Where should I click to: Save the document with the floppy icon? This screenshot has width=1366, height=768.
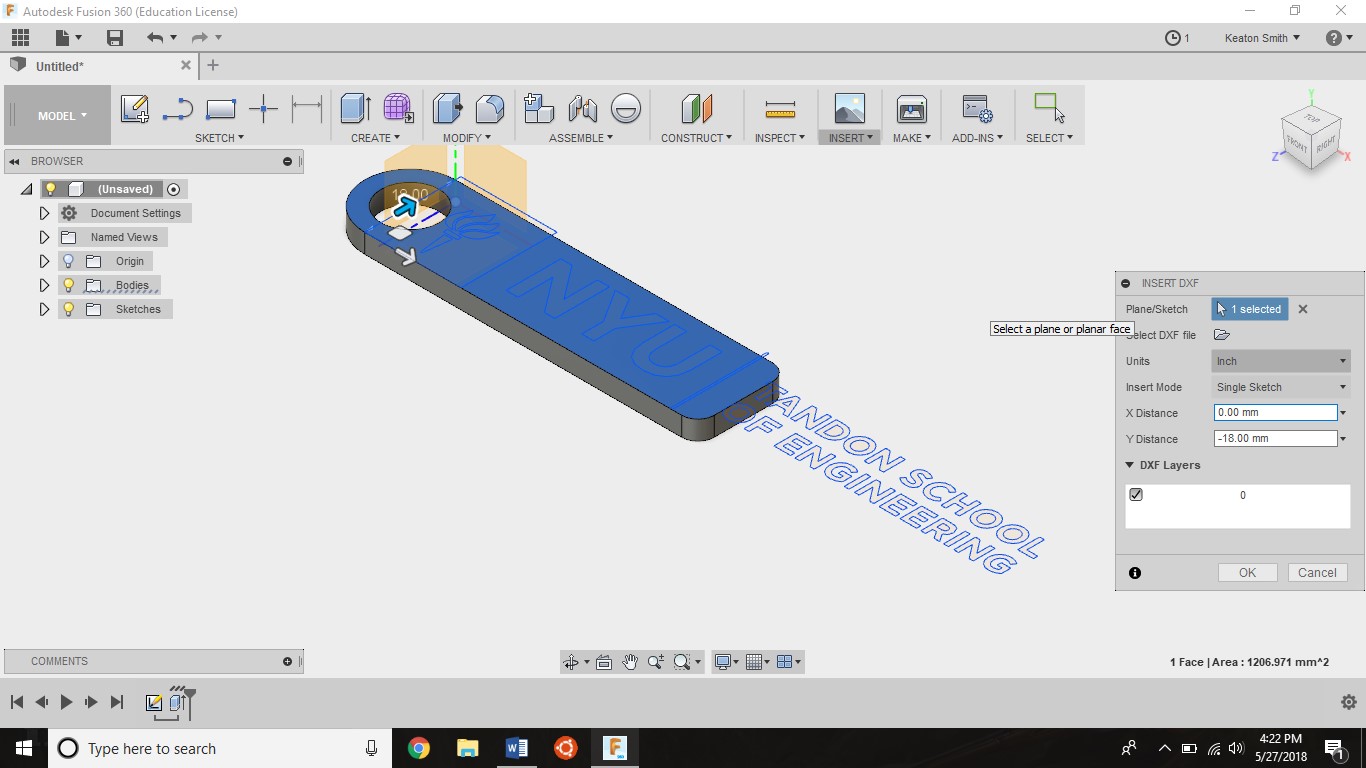click(x=115, y=38)
